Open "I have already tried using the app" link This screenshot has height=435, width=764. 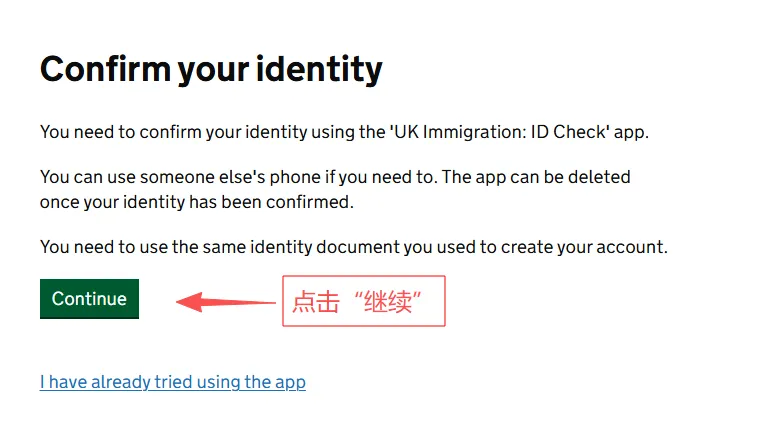click(x=172, y=382)
